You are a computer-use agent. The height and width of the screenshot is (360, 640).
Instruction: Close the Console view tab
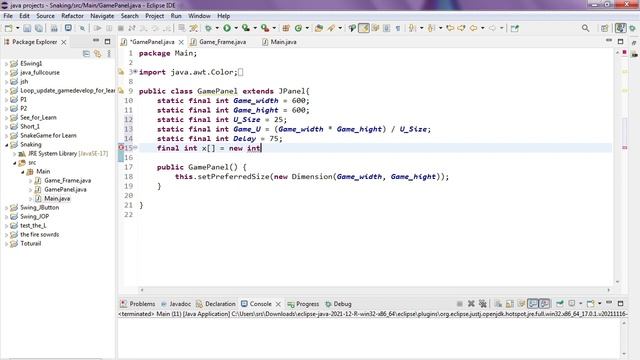coord(278,304)
